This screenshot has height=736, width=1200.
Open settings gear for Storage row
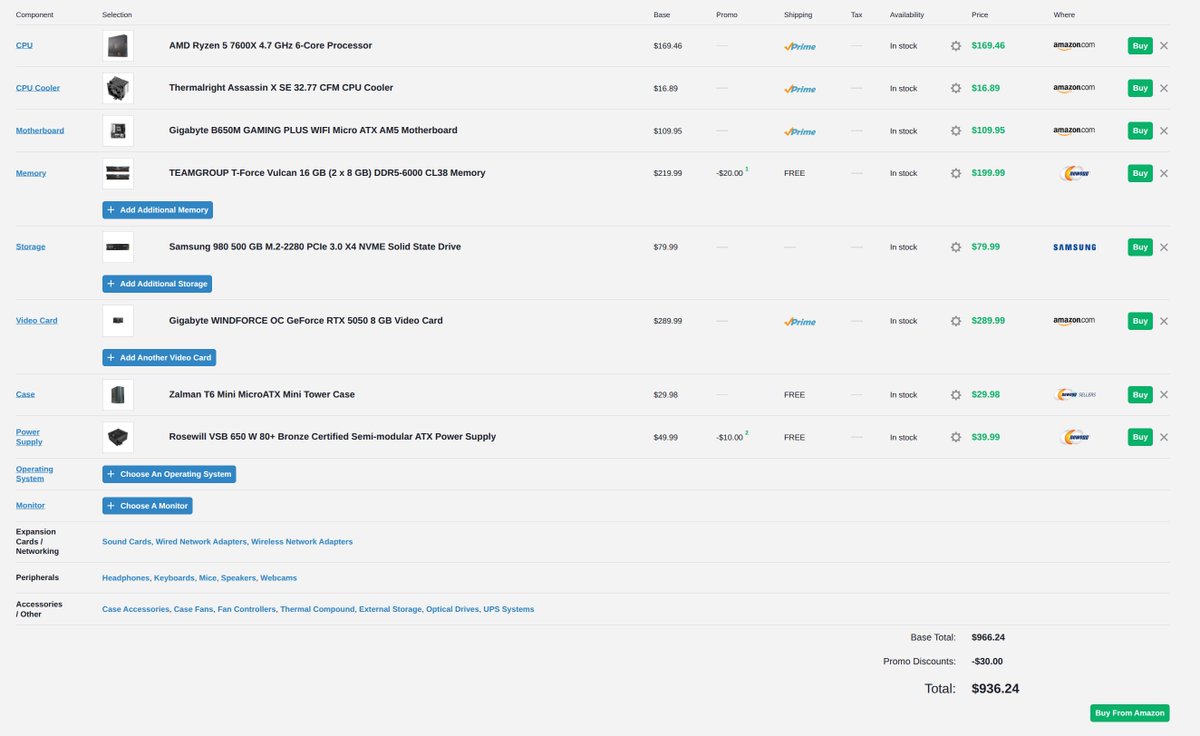(x=956, y=247)
